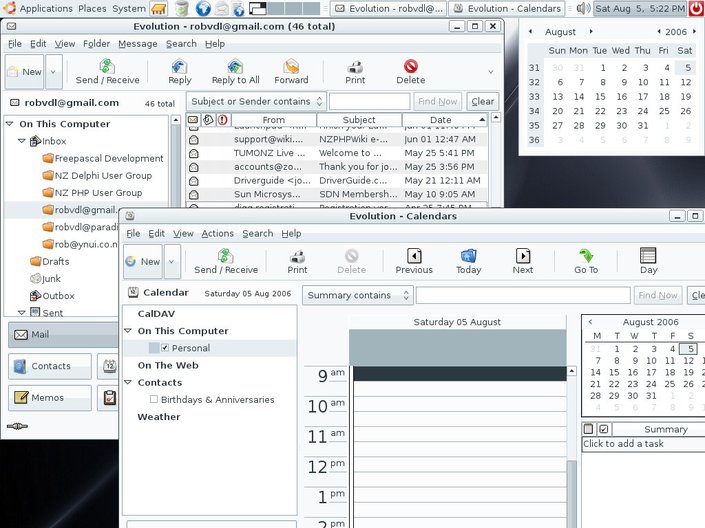Open the Freepascal Development mail folder
The image size is (705, 528).
pyautogui.click(x=103, y=158)
